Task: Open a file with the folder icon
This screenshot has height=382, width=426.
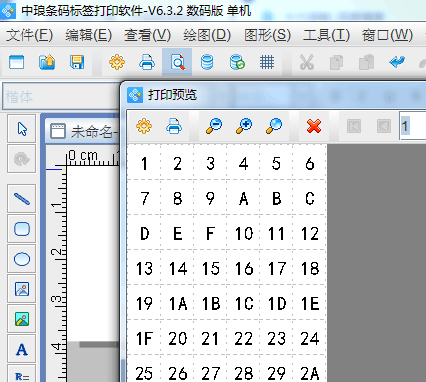Action: click(x=47, y=62)
